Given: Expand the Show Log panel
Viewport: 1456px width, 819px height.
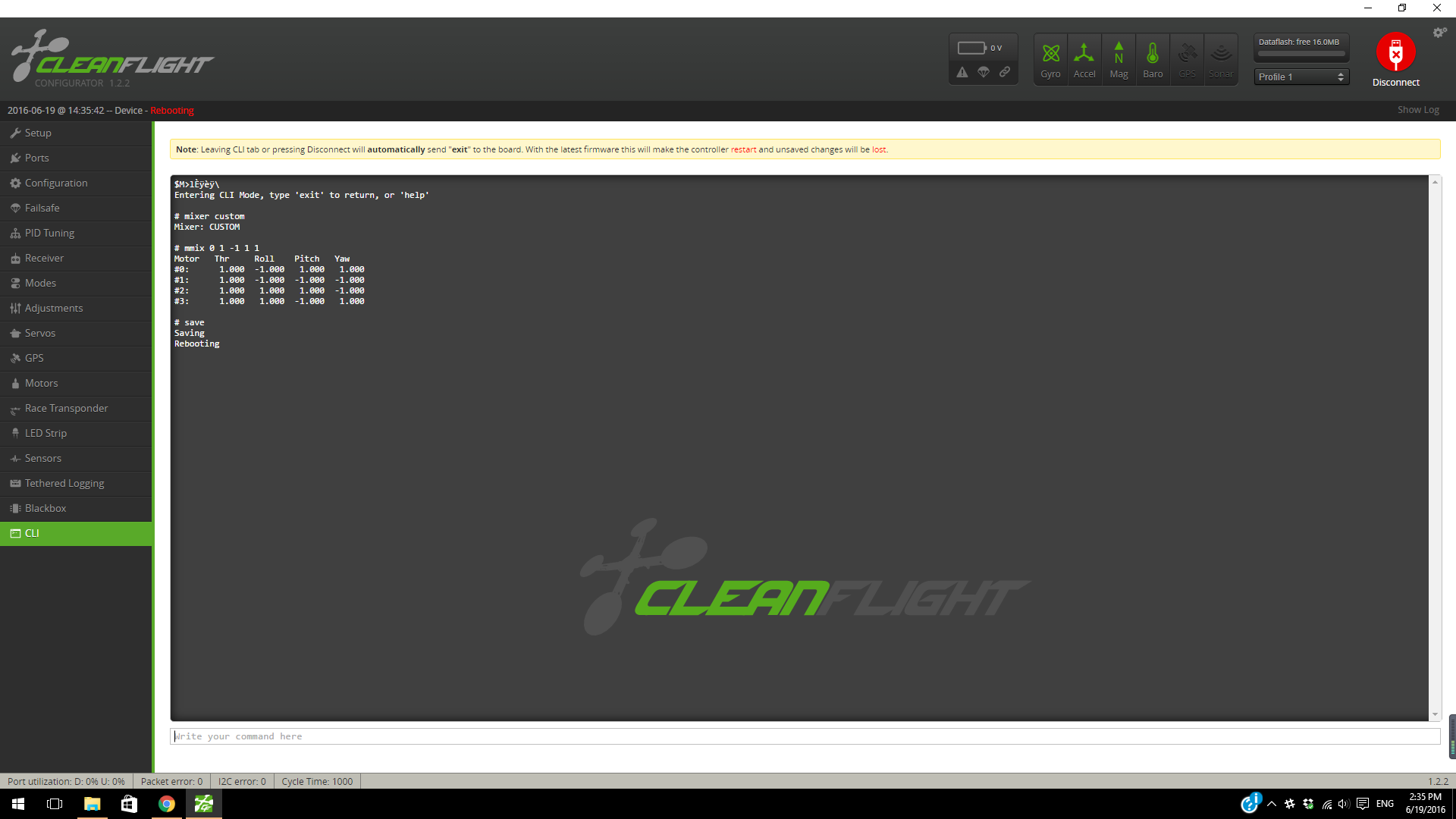Looking at the screenshot, I should tap(1418, 110).
